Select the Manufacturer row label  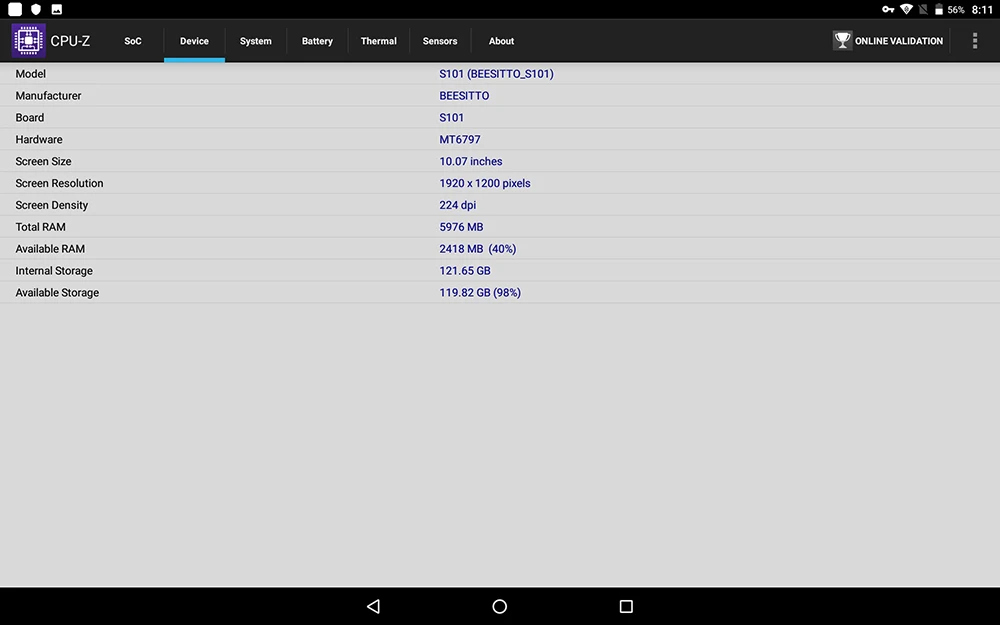[x=48, y=96]
